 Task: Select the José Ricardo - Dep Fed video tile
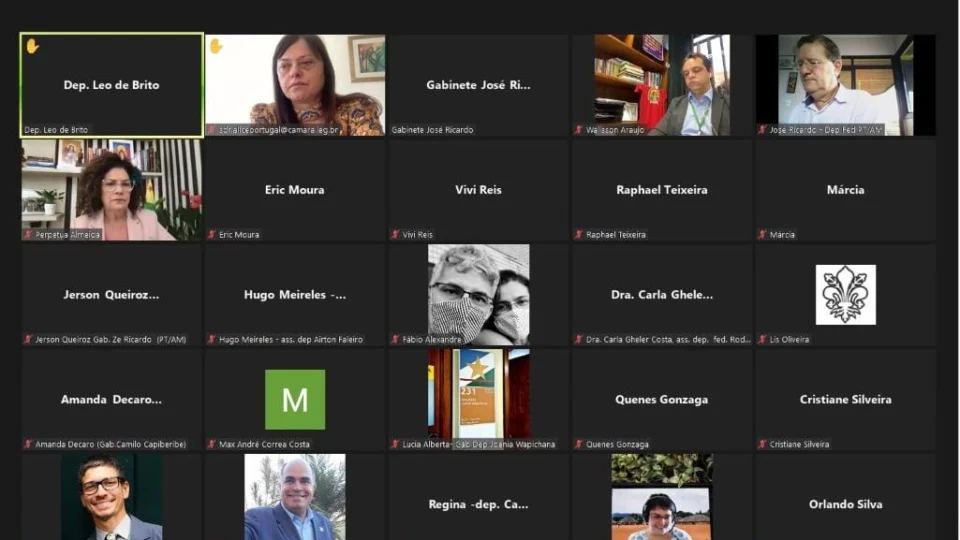click(x=845, y=85)
